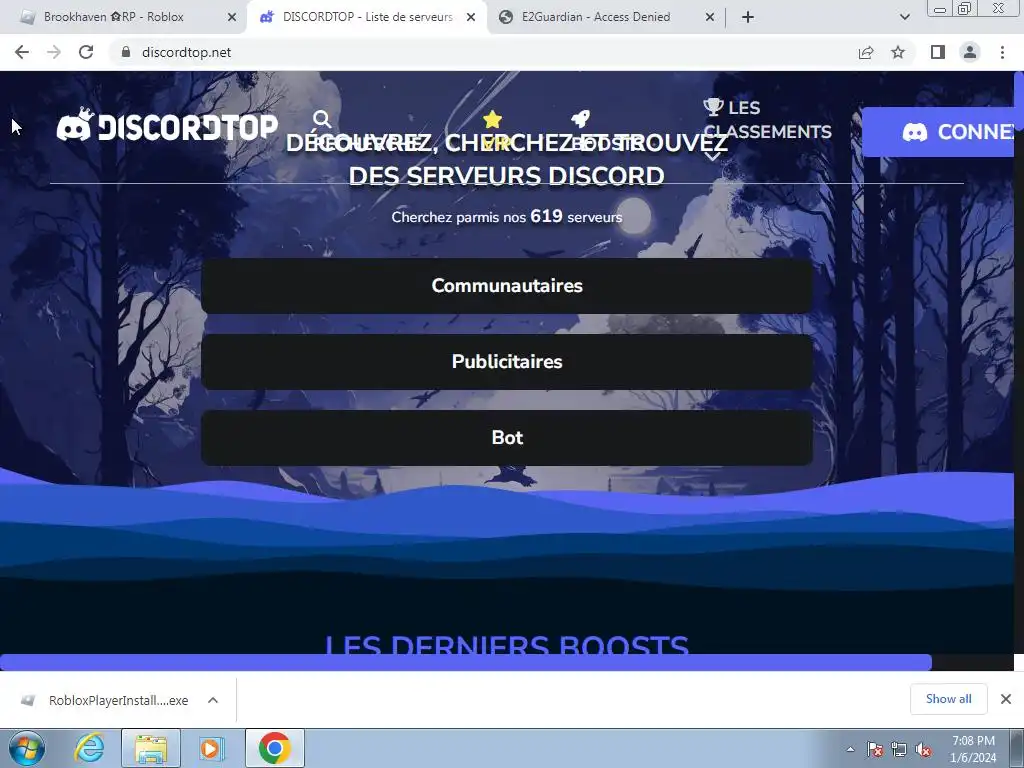Expand options for the RobloxPlayerInstaller download

[213, 700]
